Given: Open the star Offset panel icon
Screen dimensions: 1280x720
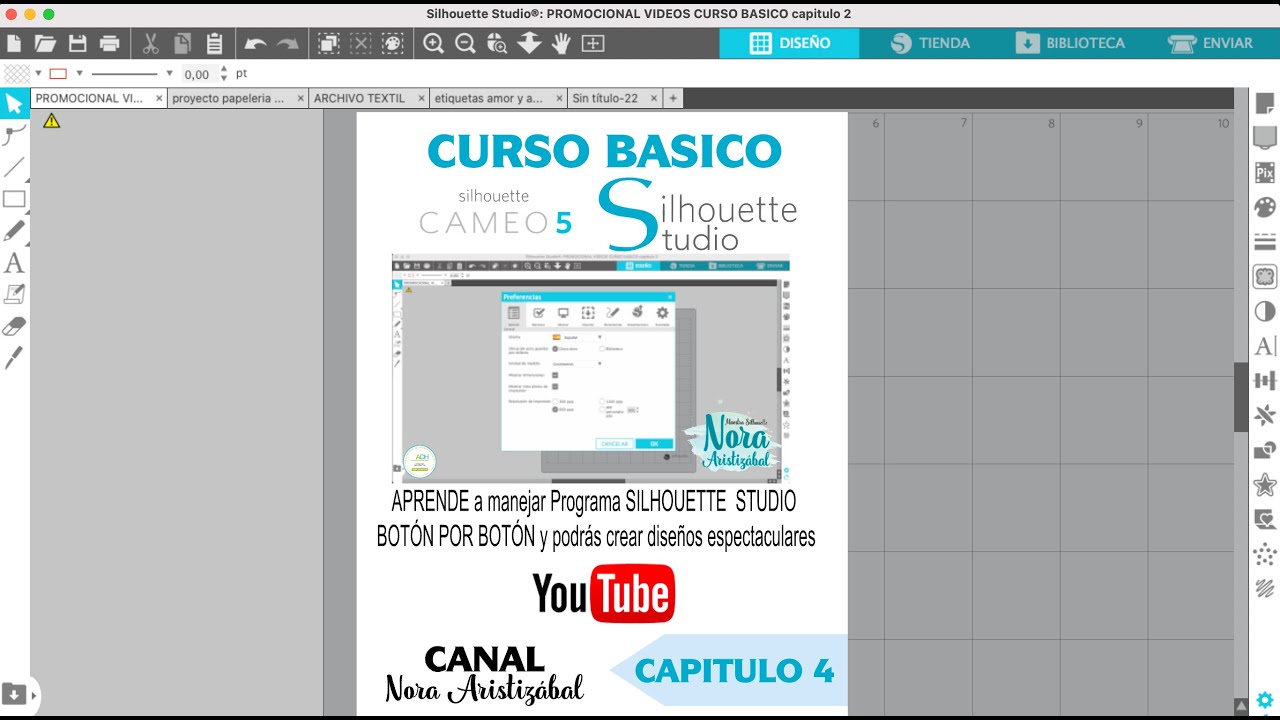Looking at the screenshot, I should point(1265,485).
